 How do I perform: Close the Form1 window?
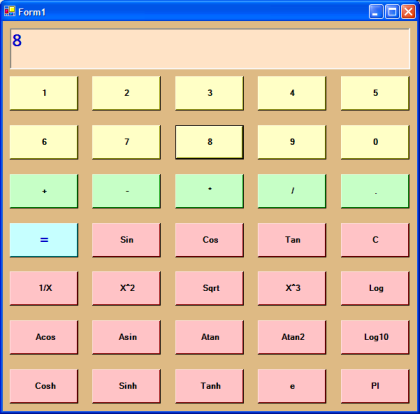pos(408,12)
